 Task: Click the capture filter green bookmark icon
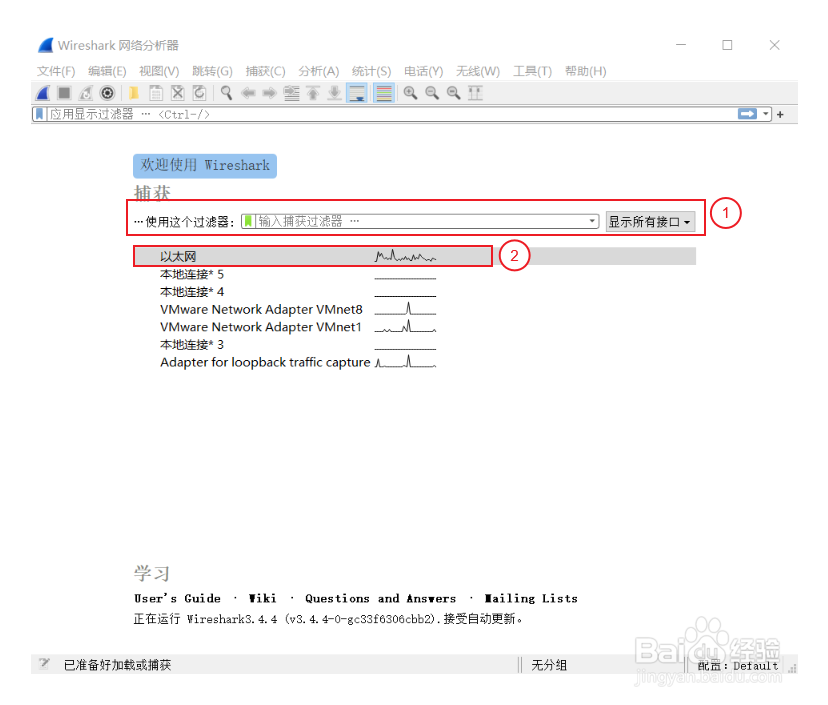coord(248,221)
